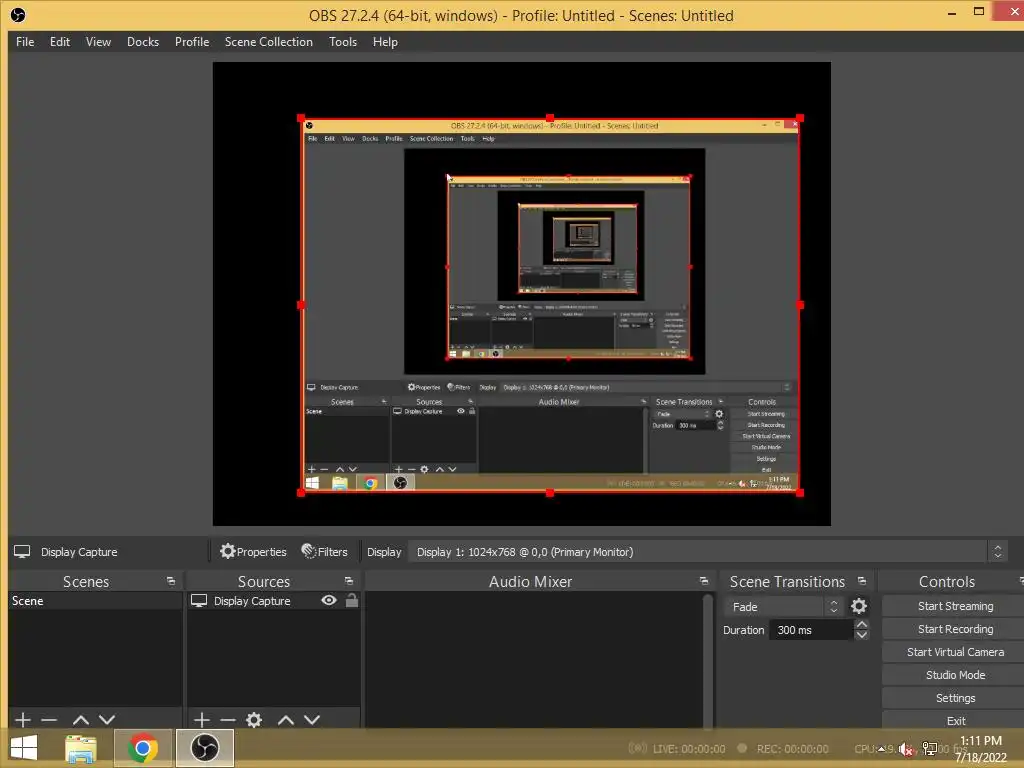Open the Windows Start menu
This screenshot has width=1024, height=768.
[24, 748]
